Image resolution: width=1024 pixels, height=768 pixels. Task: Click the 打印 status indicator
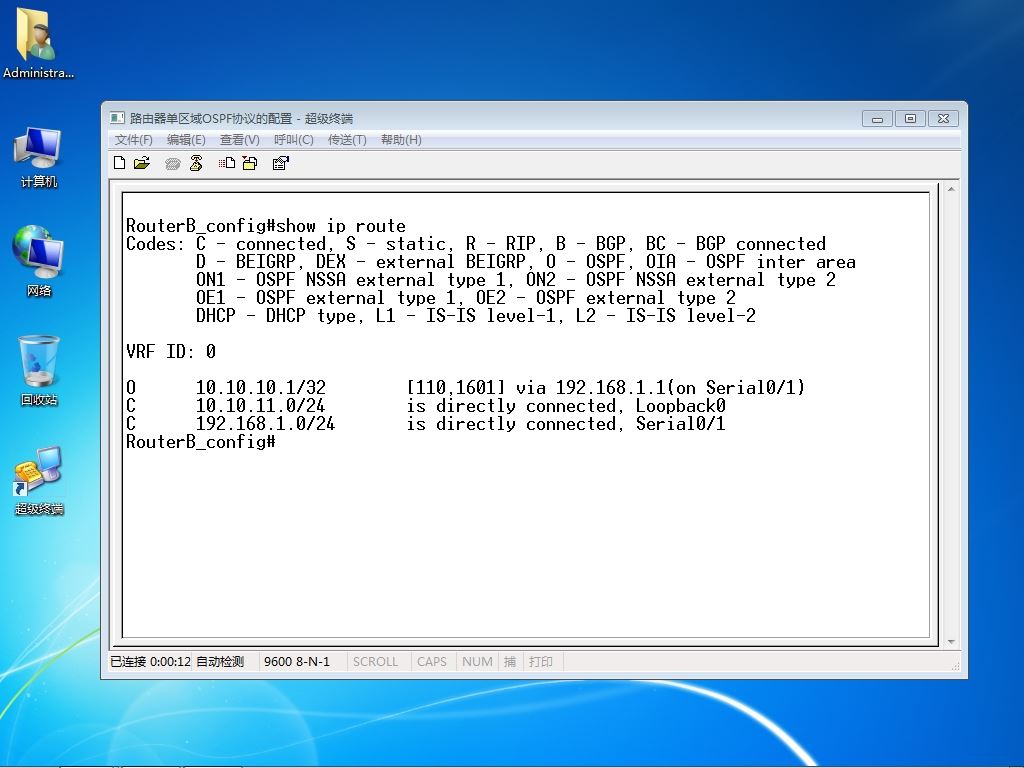point(541,662)
